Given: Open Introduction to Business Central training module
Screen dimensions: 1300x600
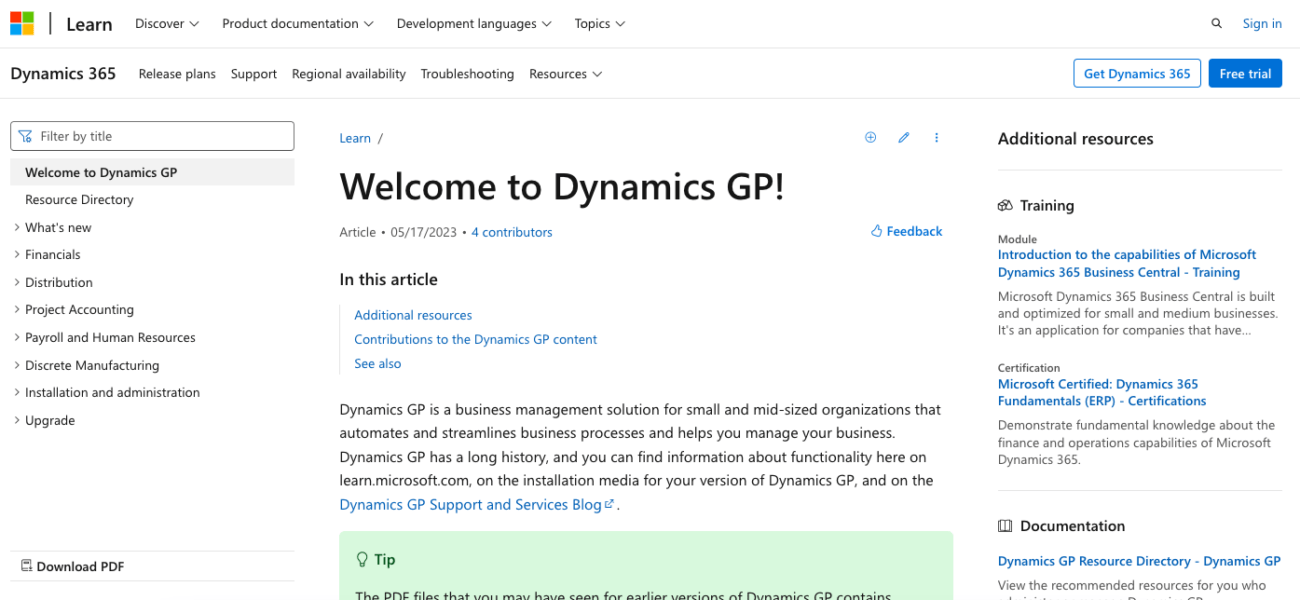Looking at the screenshot, I should 1127,263.
